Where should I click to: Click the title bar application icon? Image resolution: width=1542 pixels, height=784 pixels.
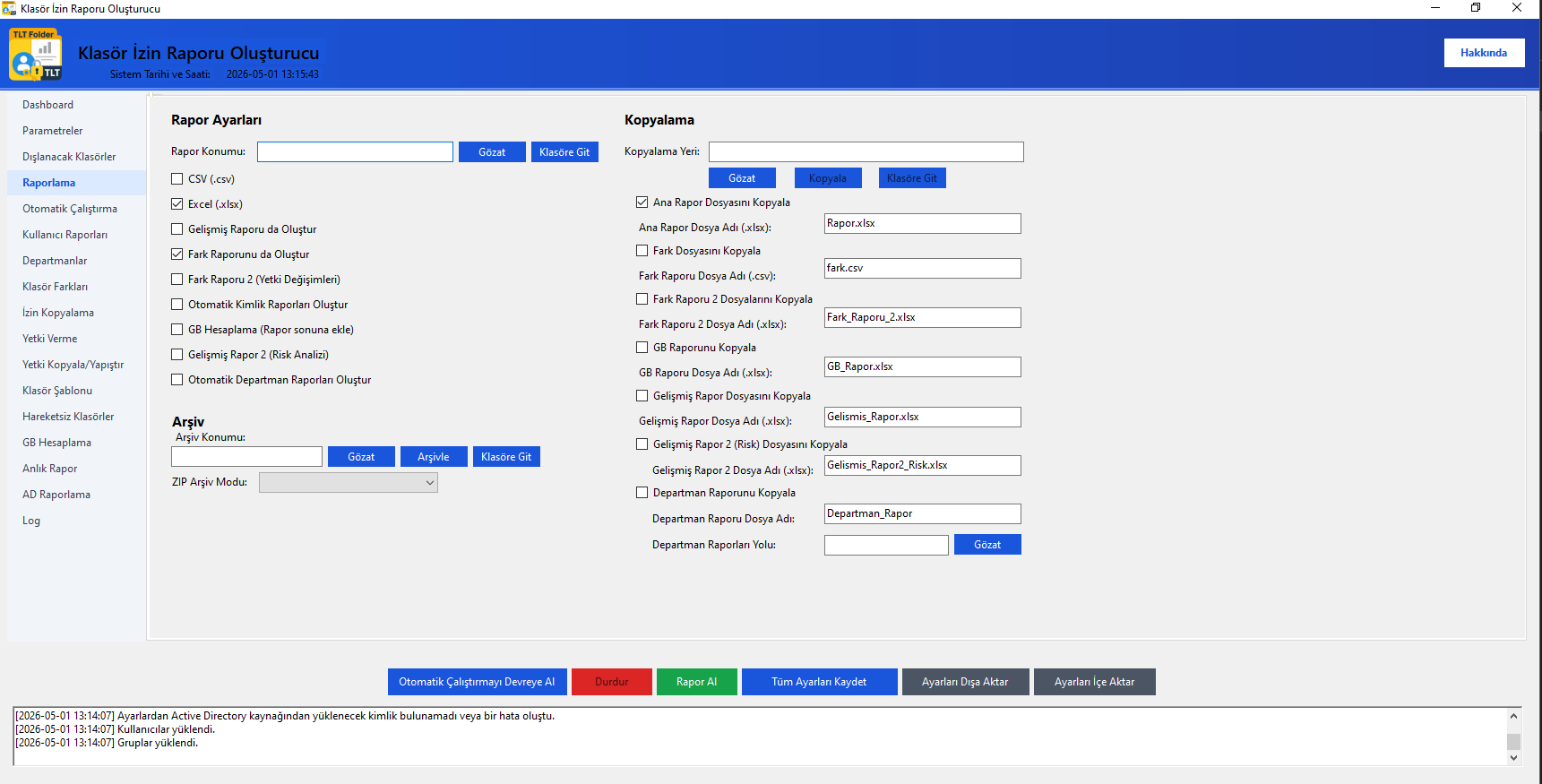pos(9,8)
